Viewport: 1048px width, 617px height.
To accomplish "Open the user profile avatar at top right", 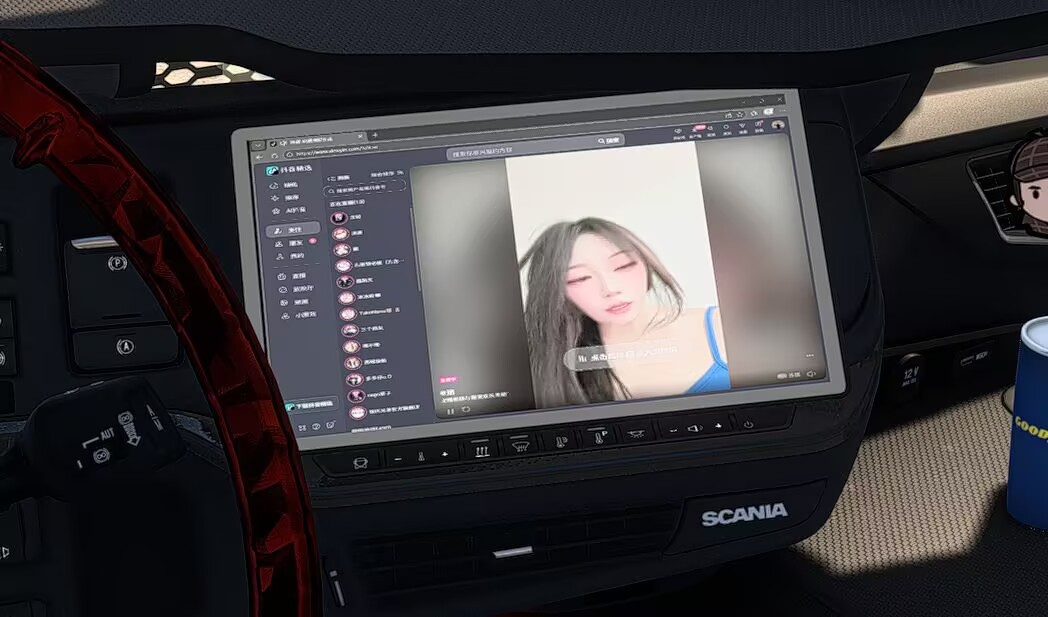I will [x=777, y=125].
